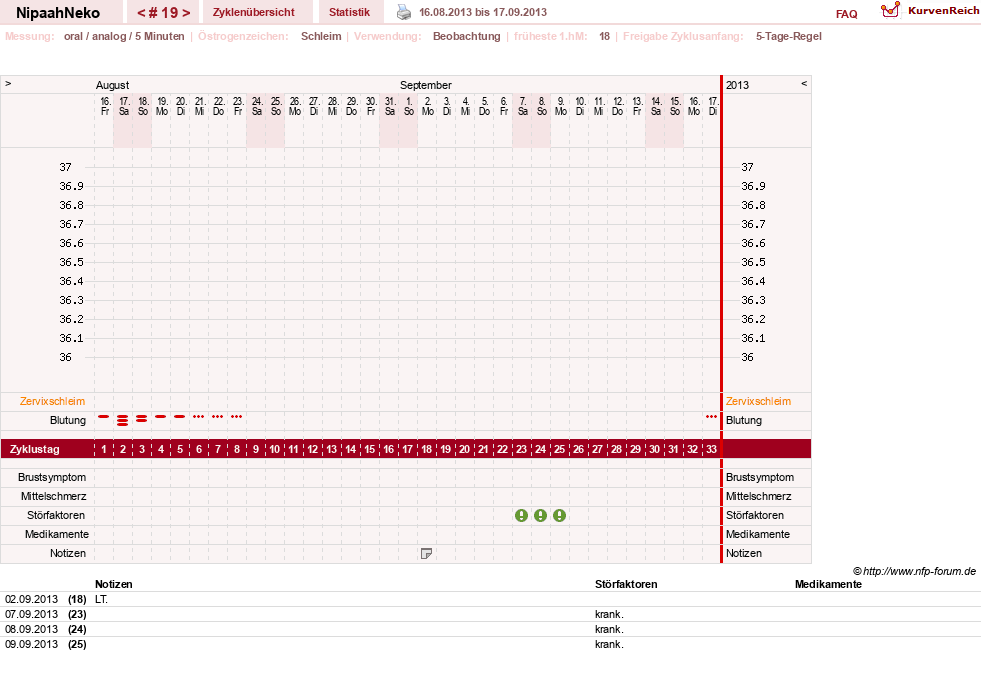The width and height of the screenshot is (981, 683).
Task: Click the left Zervixschleim label
Action: [53, 402]
